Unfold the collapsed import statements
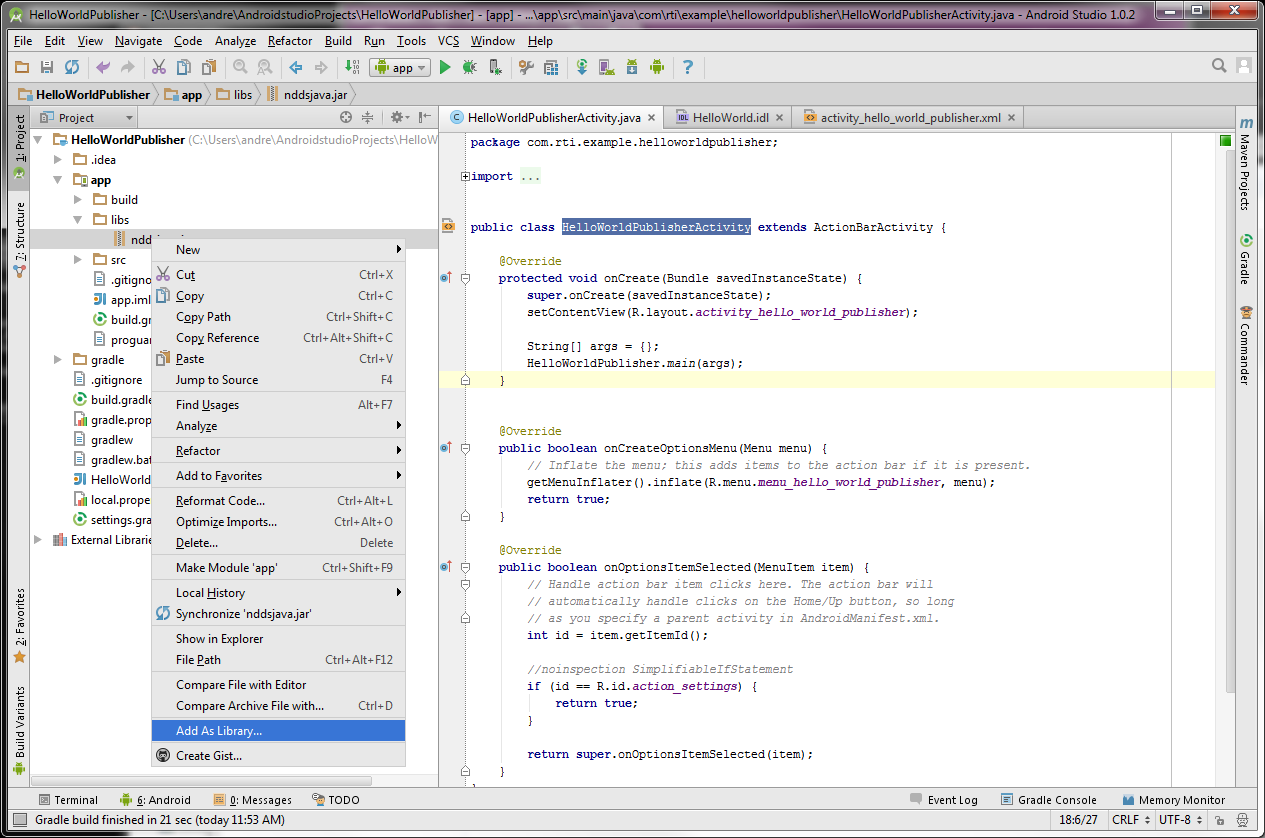This screenshot has height=838, width=1265. tap(465, 176)
